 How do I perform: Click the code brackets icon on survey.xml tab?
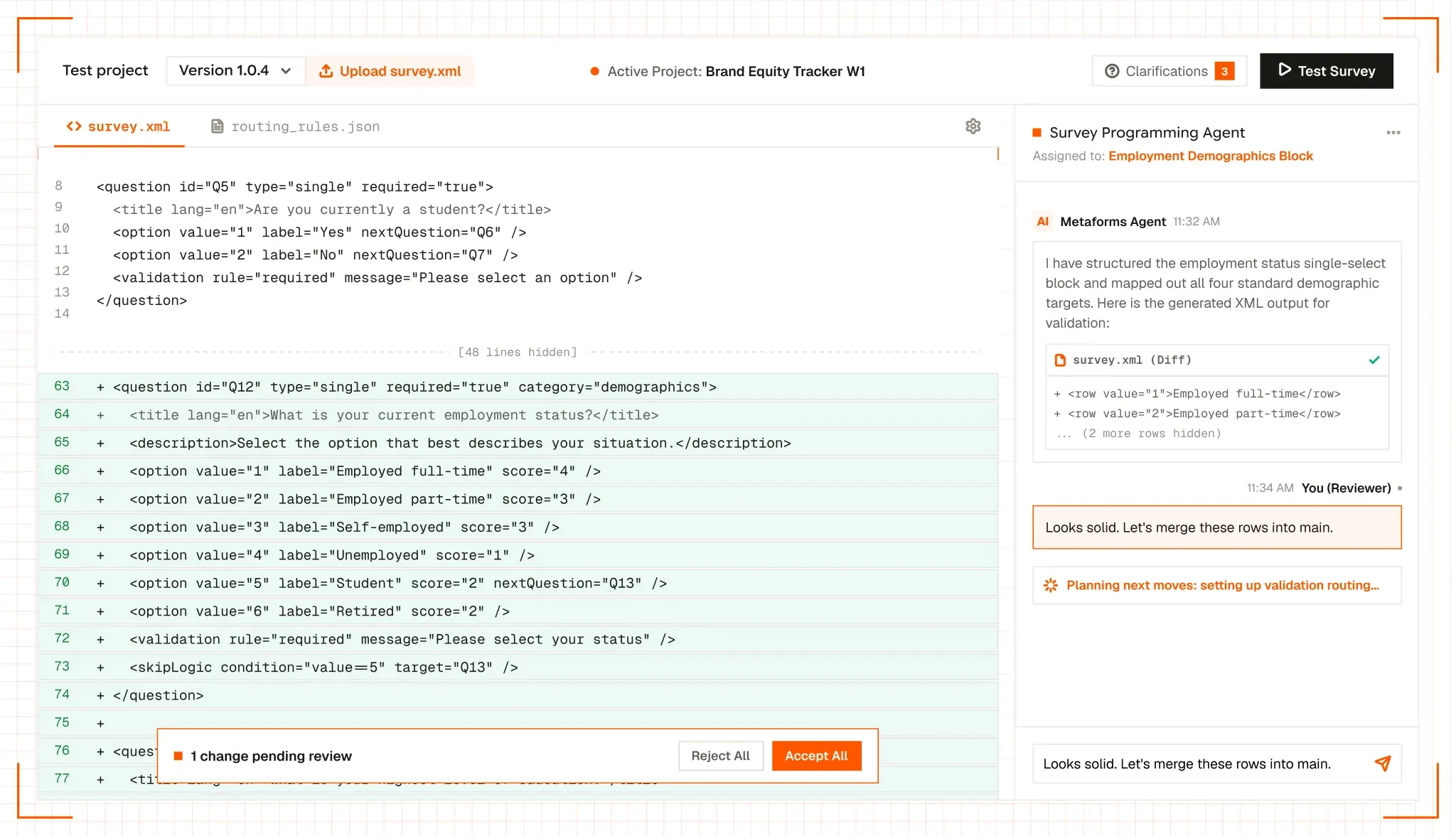click(74, 127)
